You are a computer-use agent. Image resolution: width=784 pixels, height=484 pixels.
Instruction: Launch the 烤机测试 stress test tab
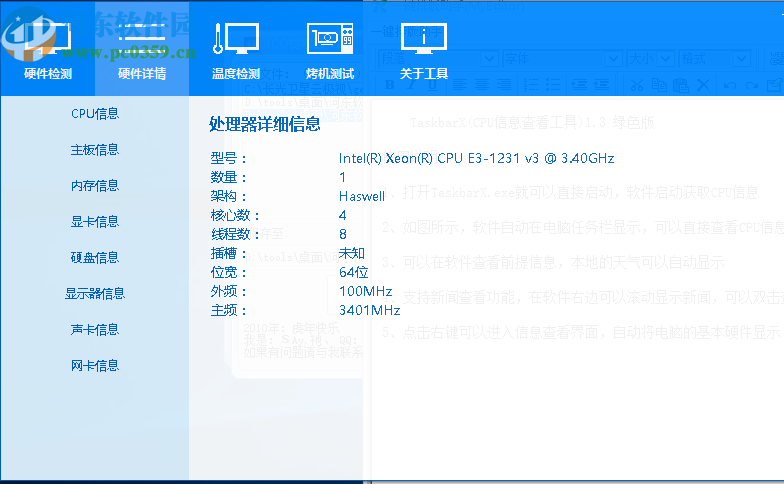pyautogui.click(x=330, y=49)
